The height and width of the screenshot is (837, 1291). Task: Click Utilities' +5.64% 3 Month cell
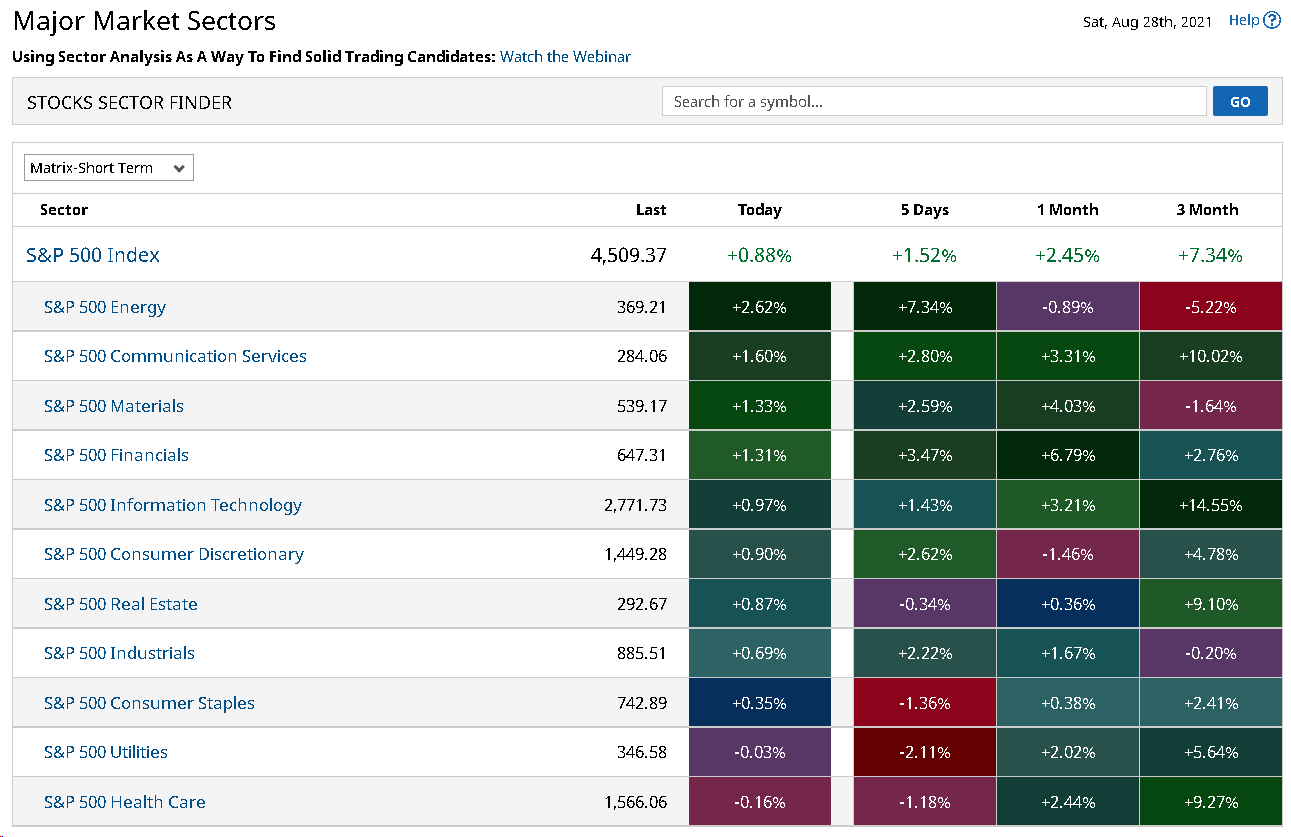point(1210,752)
